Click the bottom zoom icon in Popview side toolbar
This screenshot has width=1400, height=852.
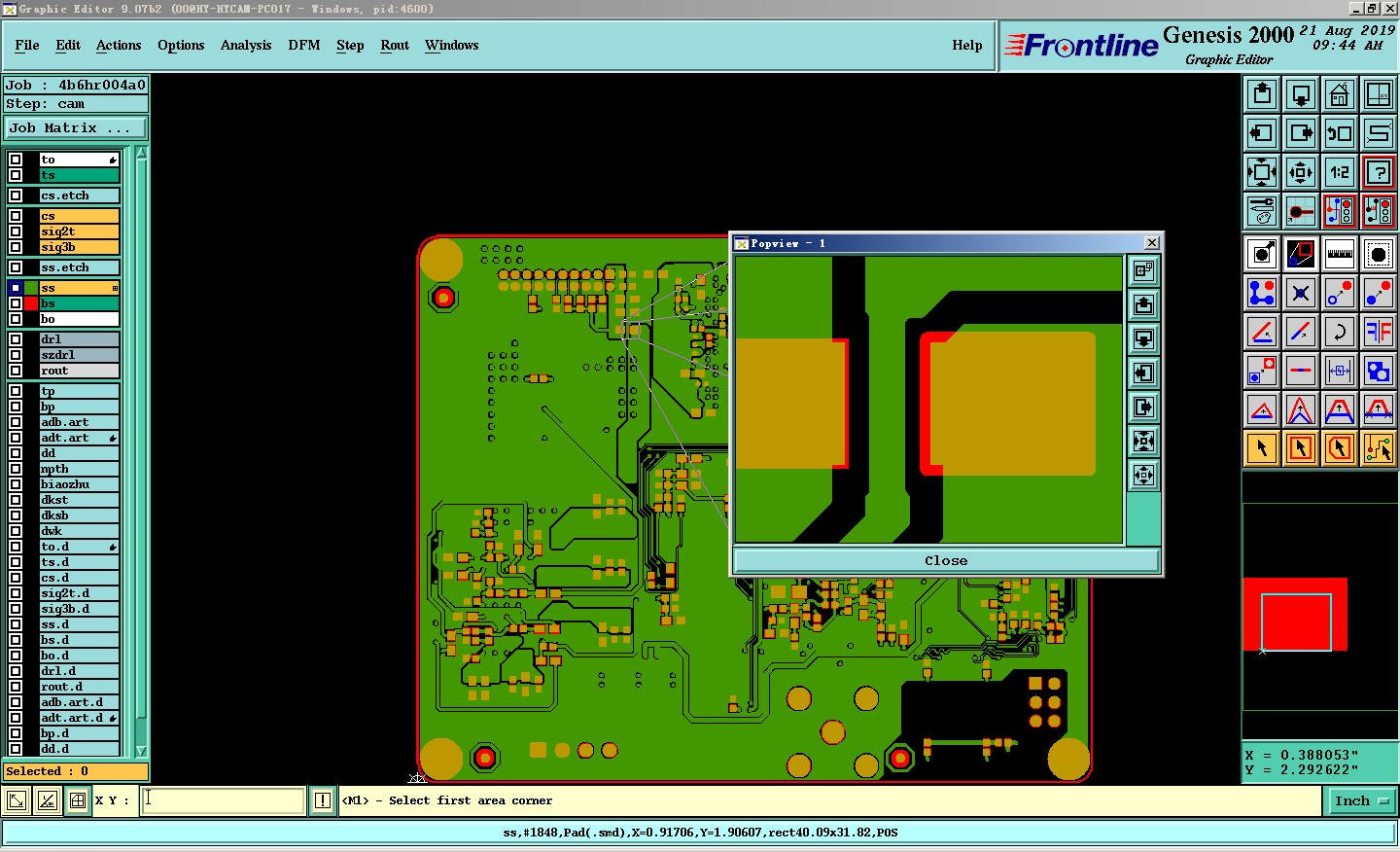click(1143, 476)
